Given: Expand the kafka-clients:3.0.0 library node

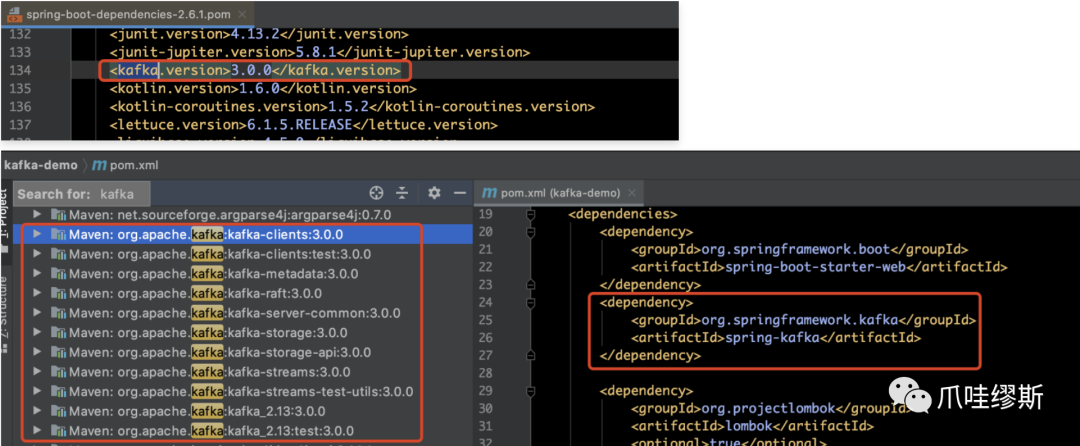Looking at the screenshot, I should (37, 234).
